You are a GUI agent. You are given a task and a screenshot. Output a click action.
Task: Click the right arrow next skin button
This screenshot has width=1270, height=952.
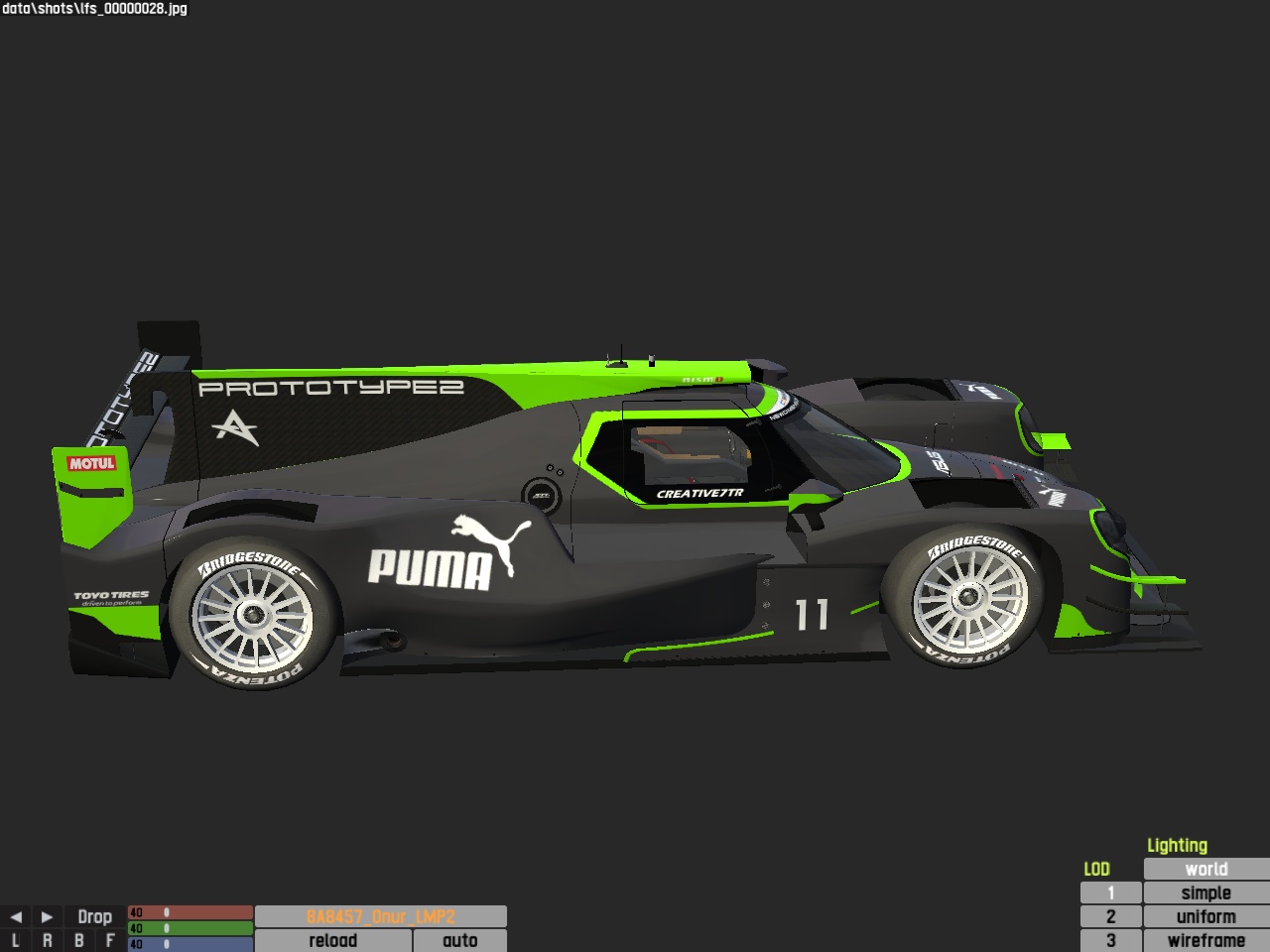click(x=47, y=916)
